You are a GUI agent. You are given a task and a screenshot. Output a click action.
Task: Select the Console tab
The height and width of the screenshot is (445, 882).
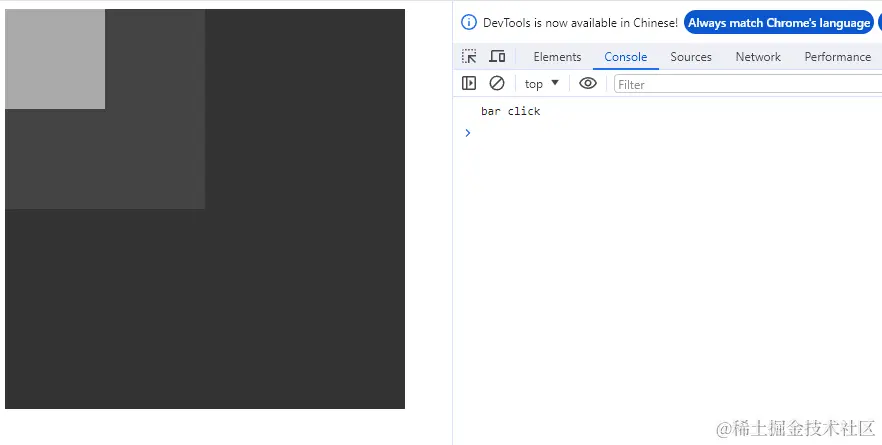pyautogui.click(x=626, y=57)
